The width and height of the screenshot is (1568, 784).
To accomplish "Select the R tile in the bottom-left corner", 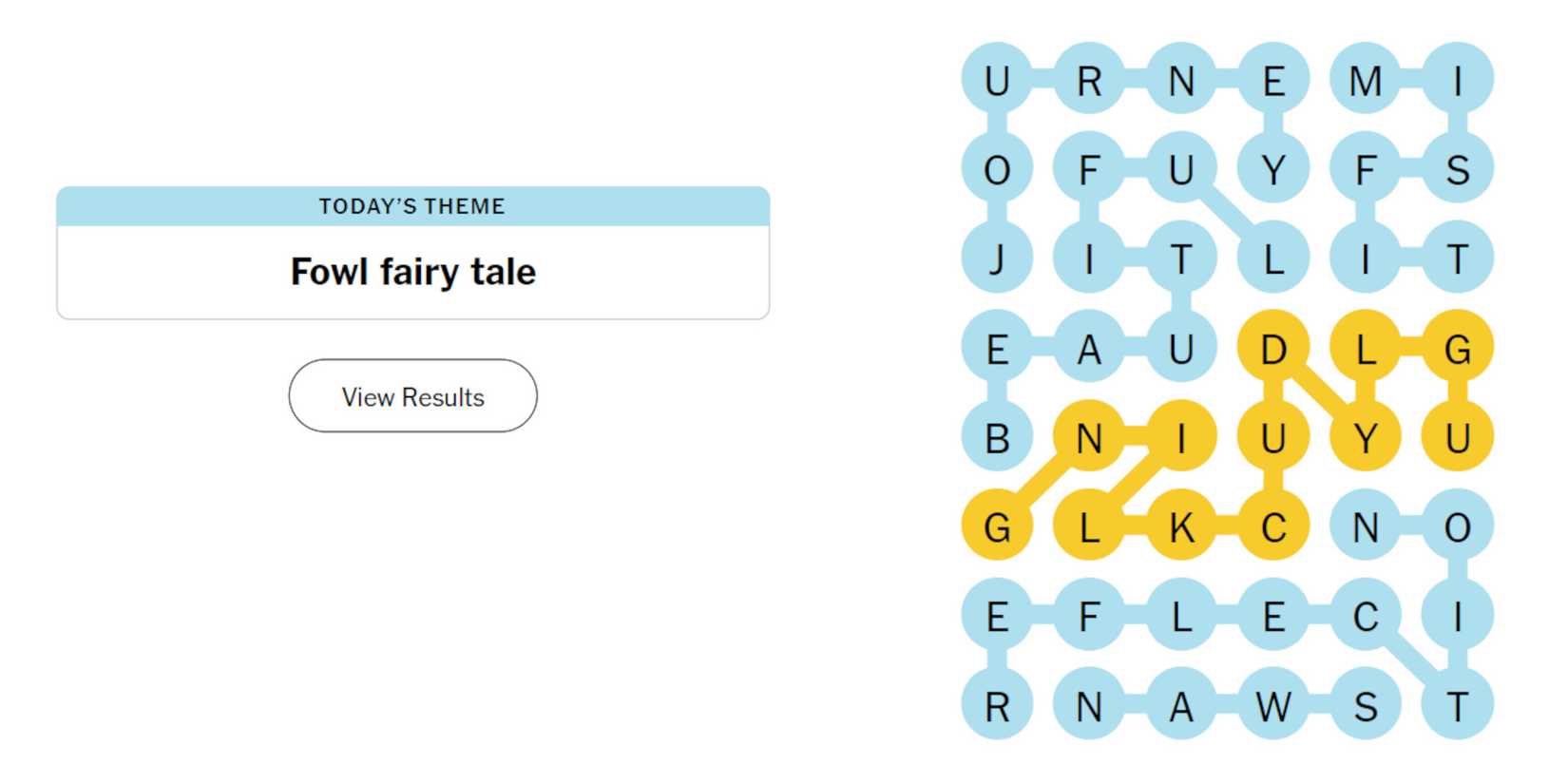I will coord(998,706).
